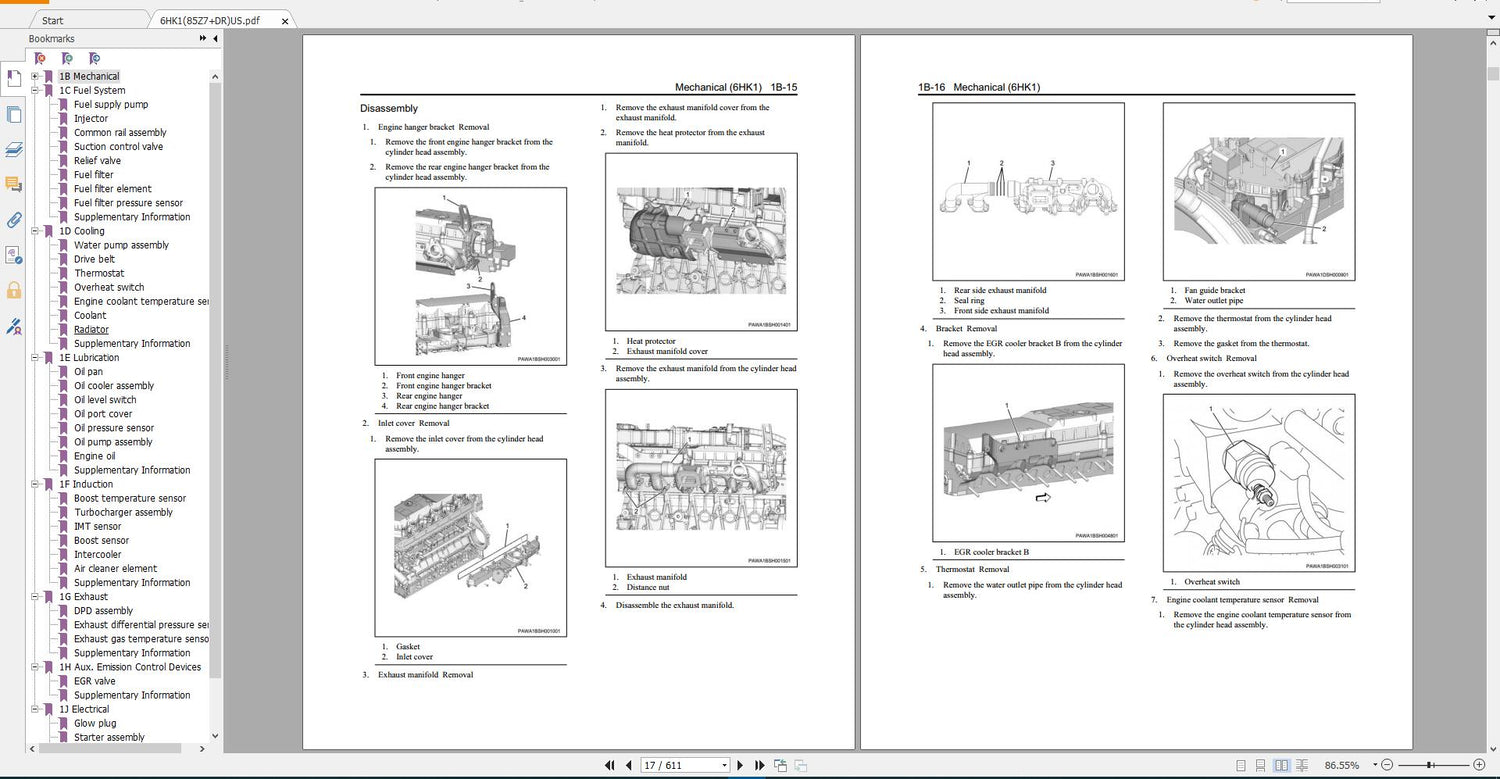Open the page thumbnails panel icon
This screenshot has height=779, width=1500.
point(13,114)
